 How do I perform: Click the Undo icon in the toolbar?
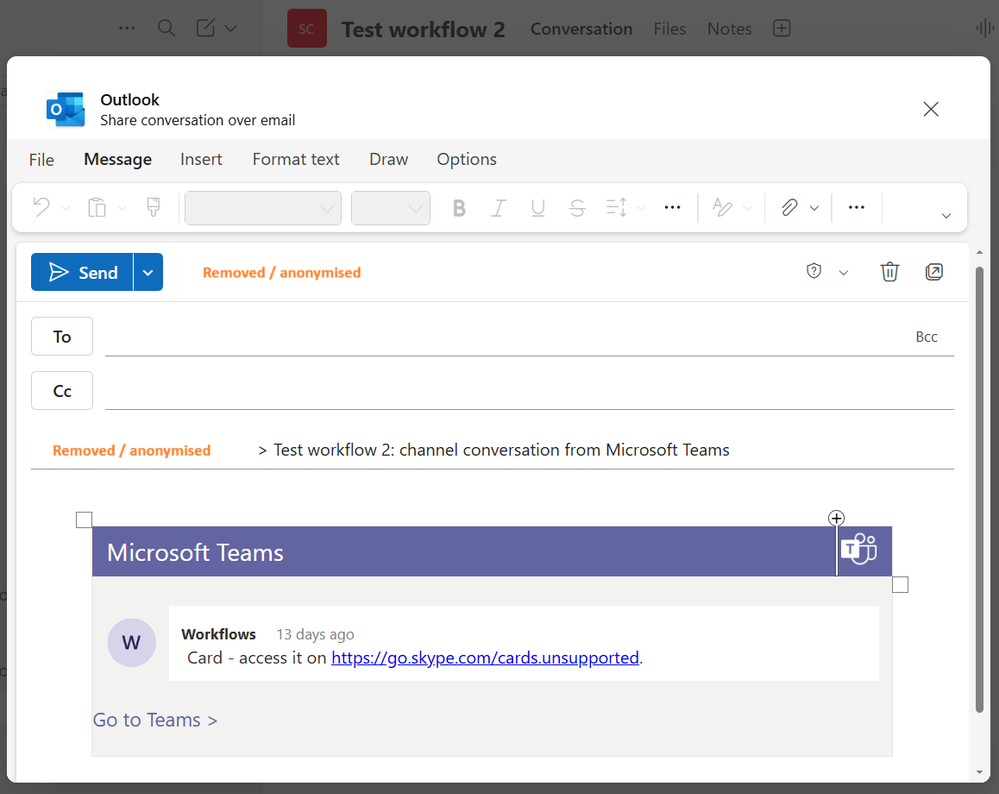[41, 207]
